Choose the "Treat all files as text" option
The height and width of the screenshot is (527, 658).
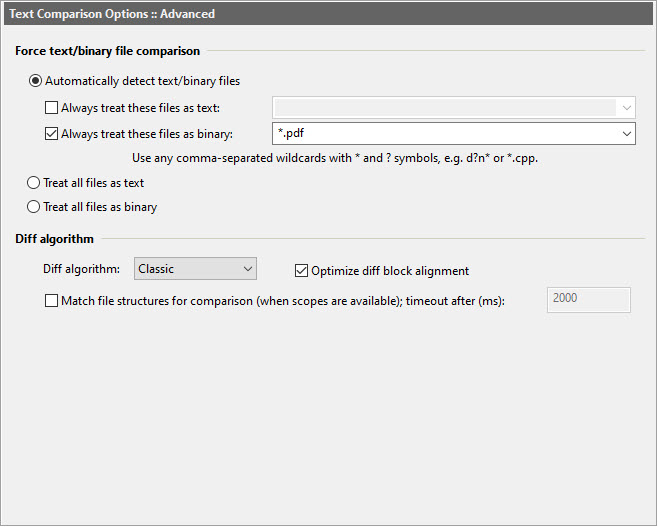click(x=35, y=183)
